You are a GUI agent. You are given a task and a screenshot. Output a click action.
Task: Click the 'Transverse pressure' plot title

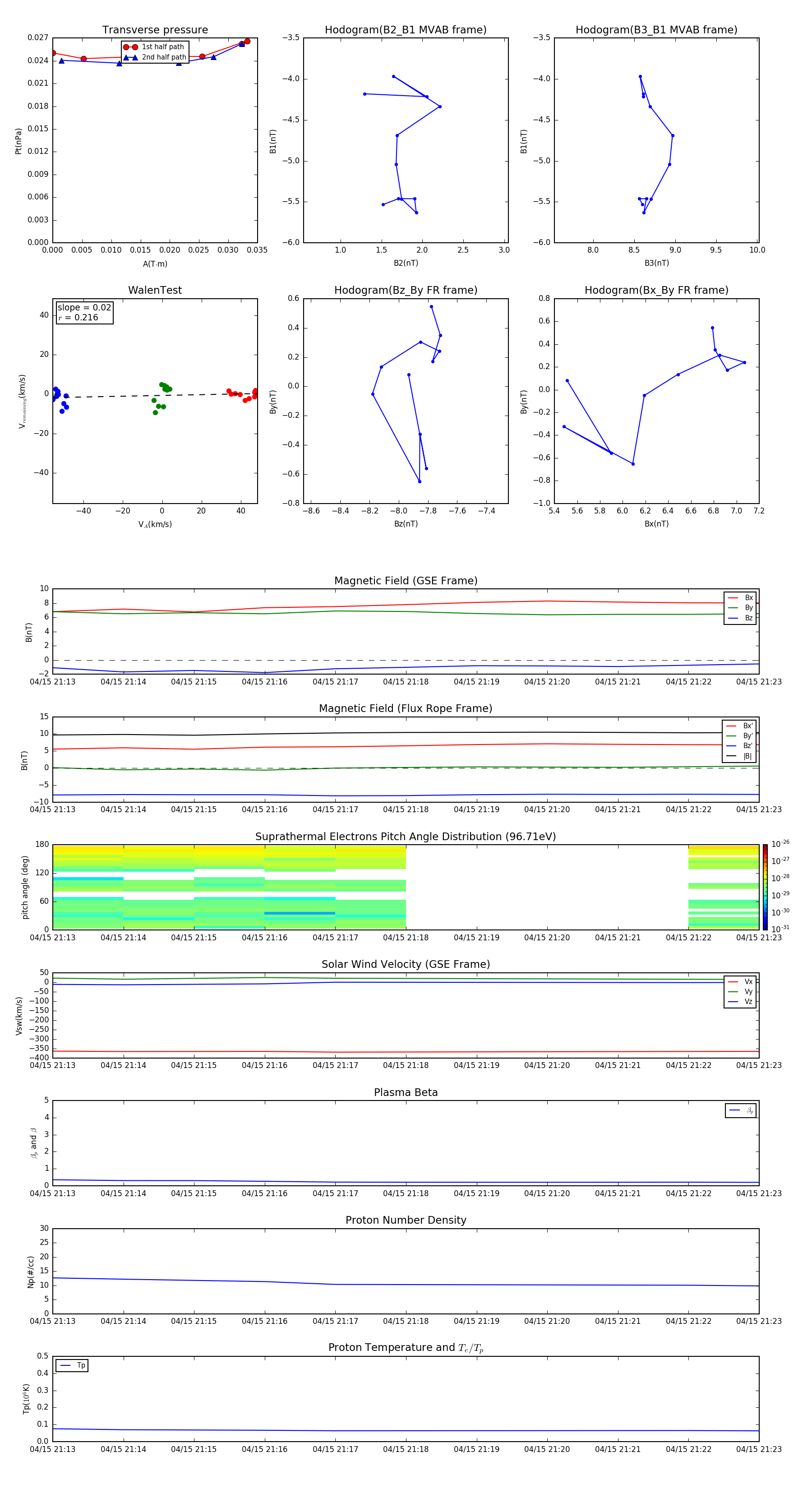(155, 29)
